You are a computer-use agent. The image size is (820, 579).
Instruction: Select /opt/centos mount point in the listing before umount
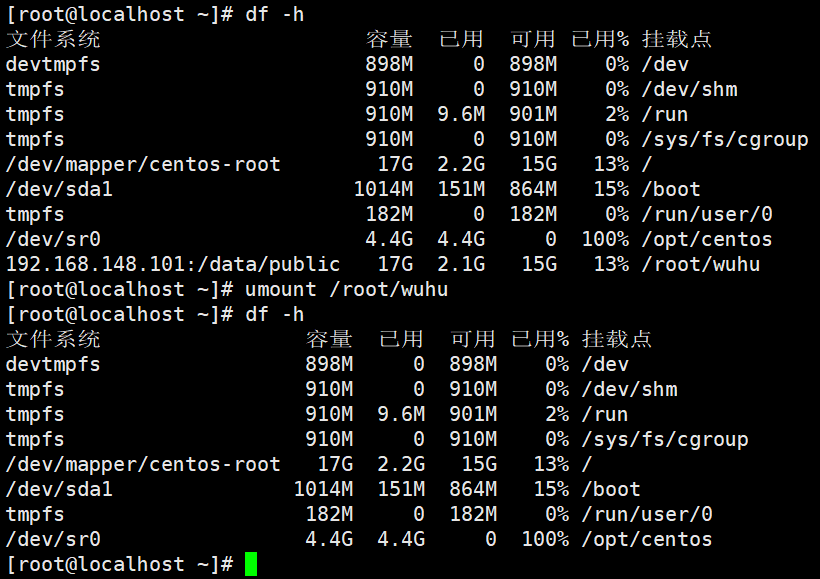tap(707, 240)
